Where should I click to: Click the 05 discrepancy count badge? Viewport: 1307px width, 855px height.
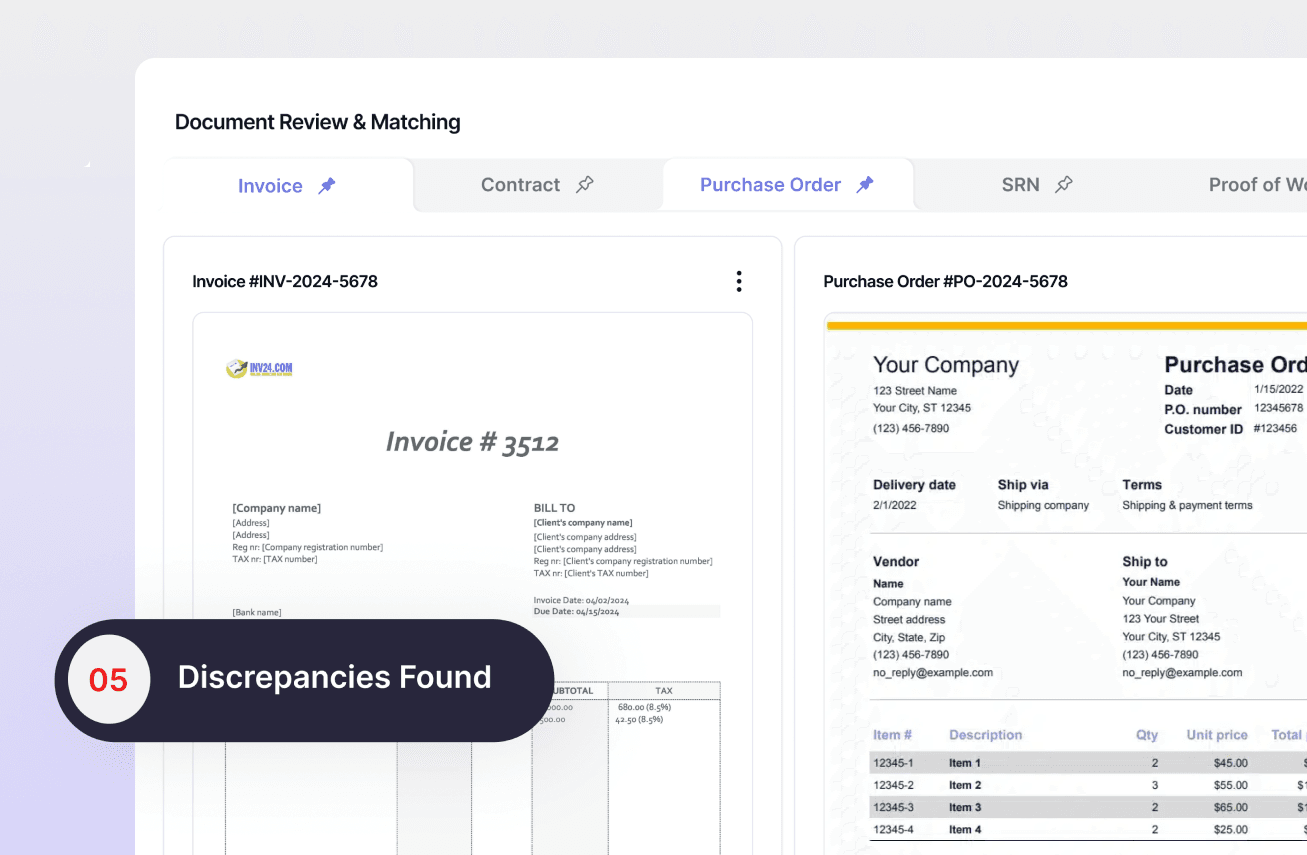[109, 680]
